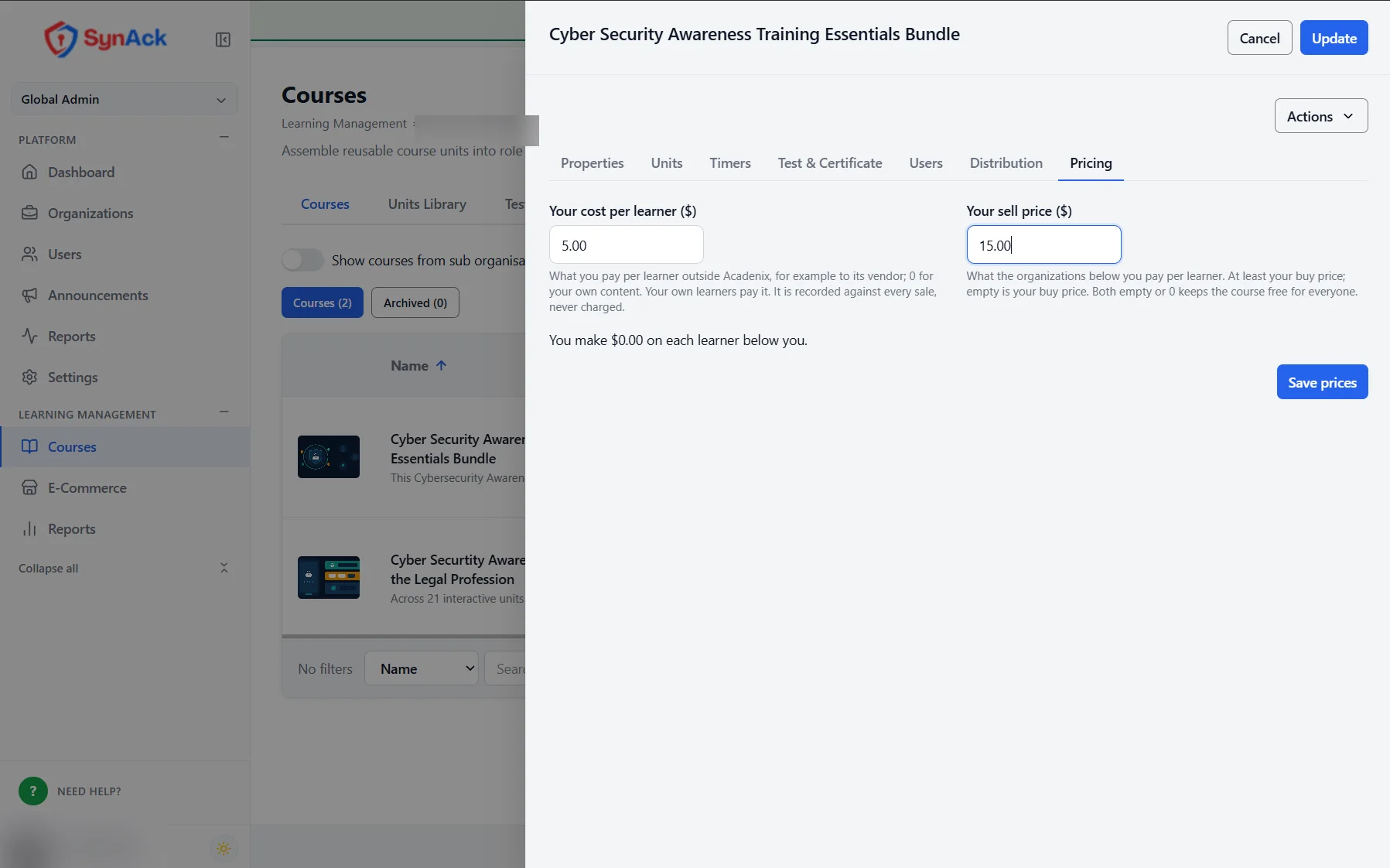Focus the Your cost per learner field
This screenshot has width=1390, height=868.
tap(626, 245)
